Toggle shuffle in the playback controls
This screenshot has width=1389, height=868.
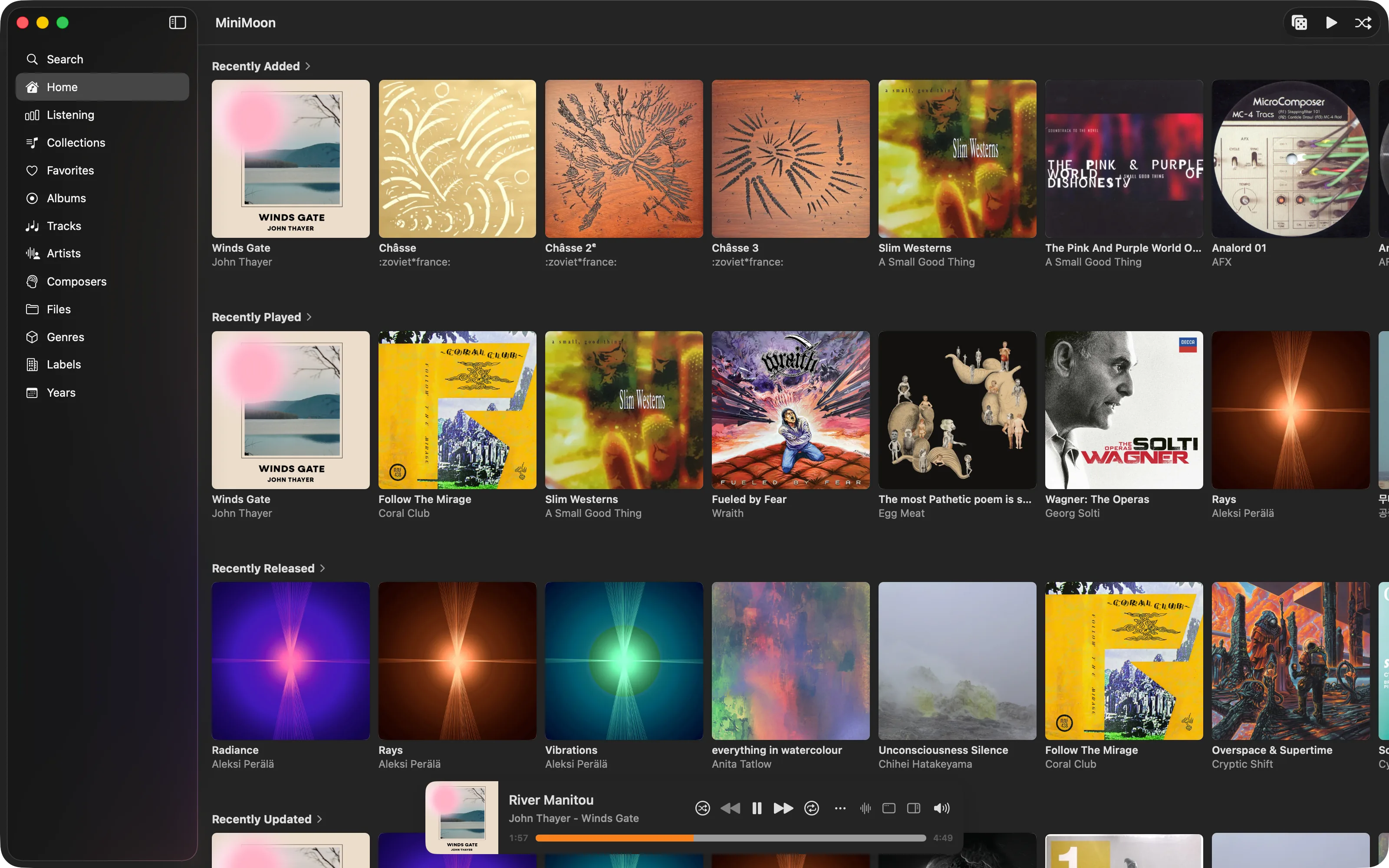click(703, 808)
